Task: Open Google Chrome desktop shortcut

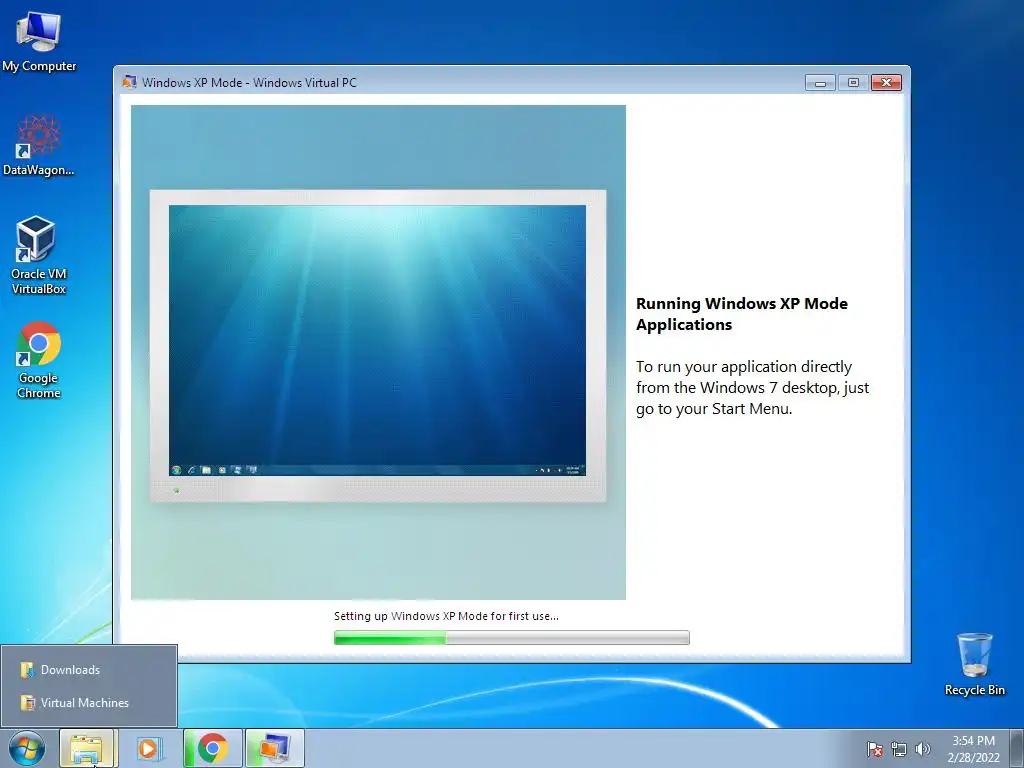Action: (x=39, y=359)
